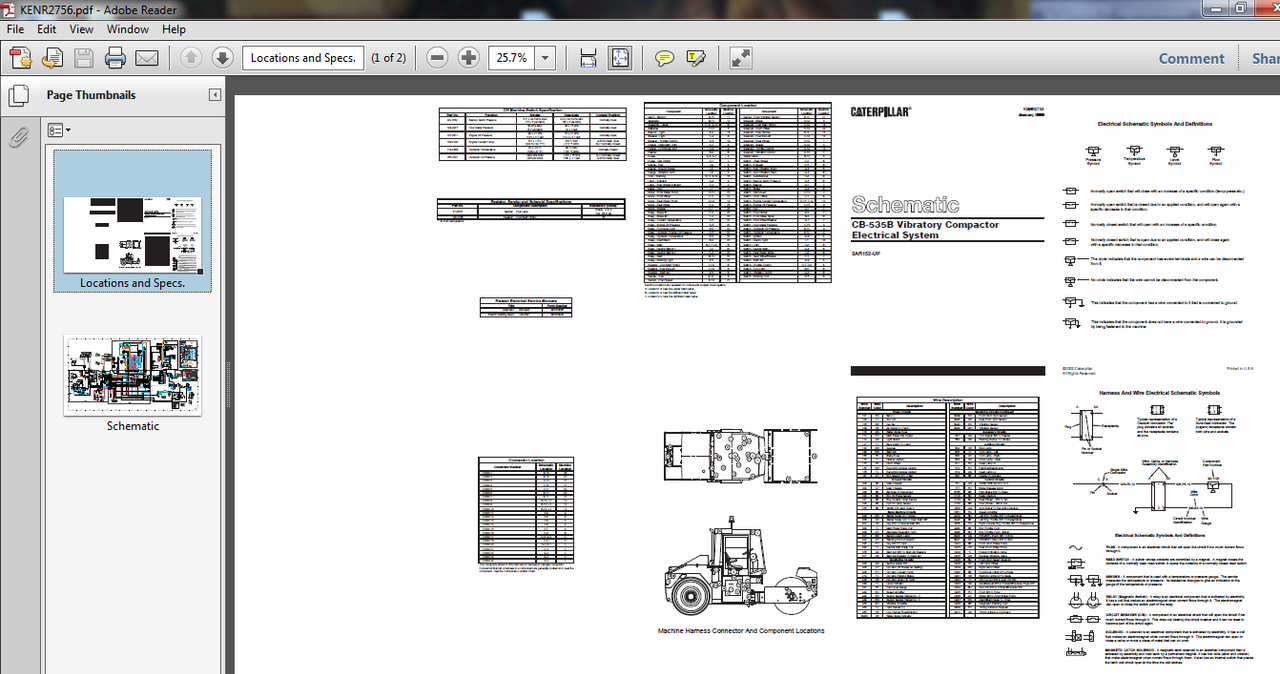Go to previous page arrow
The height and width of the screenshot is (674, 1280).
(191, 58)
